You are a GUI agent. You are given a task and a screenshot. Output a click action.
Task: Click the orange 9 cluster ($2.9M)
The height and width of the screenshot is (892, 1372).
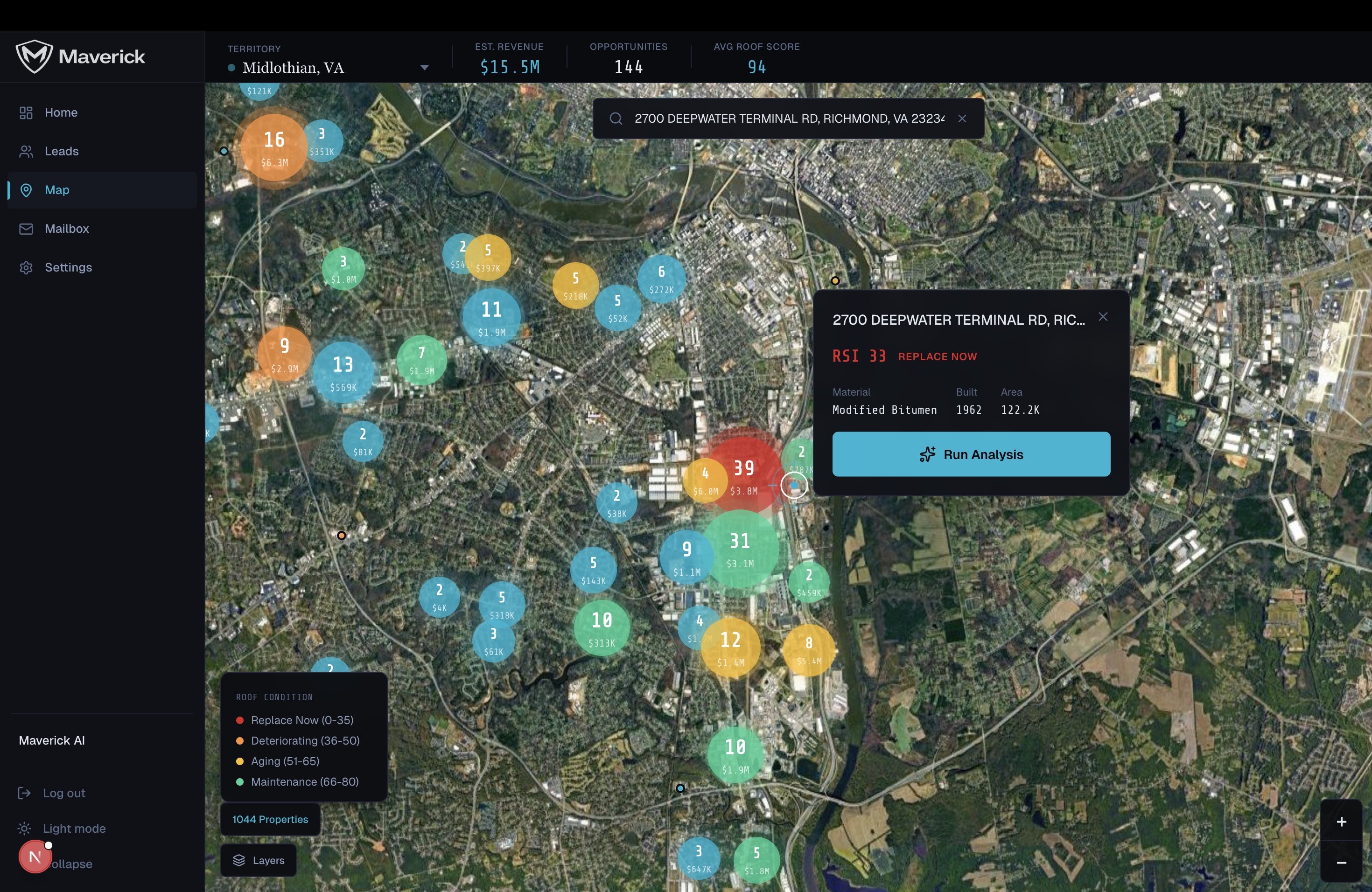[x=284, y=354]
